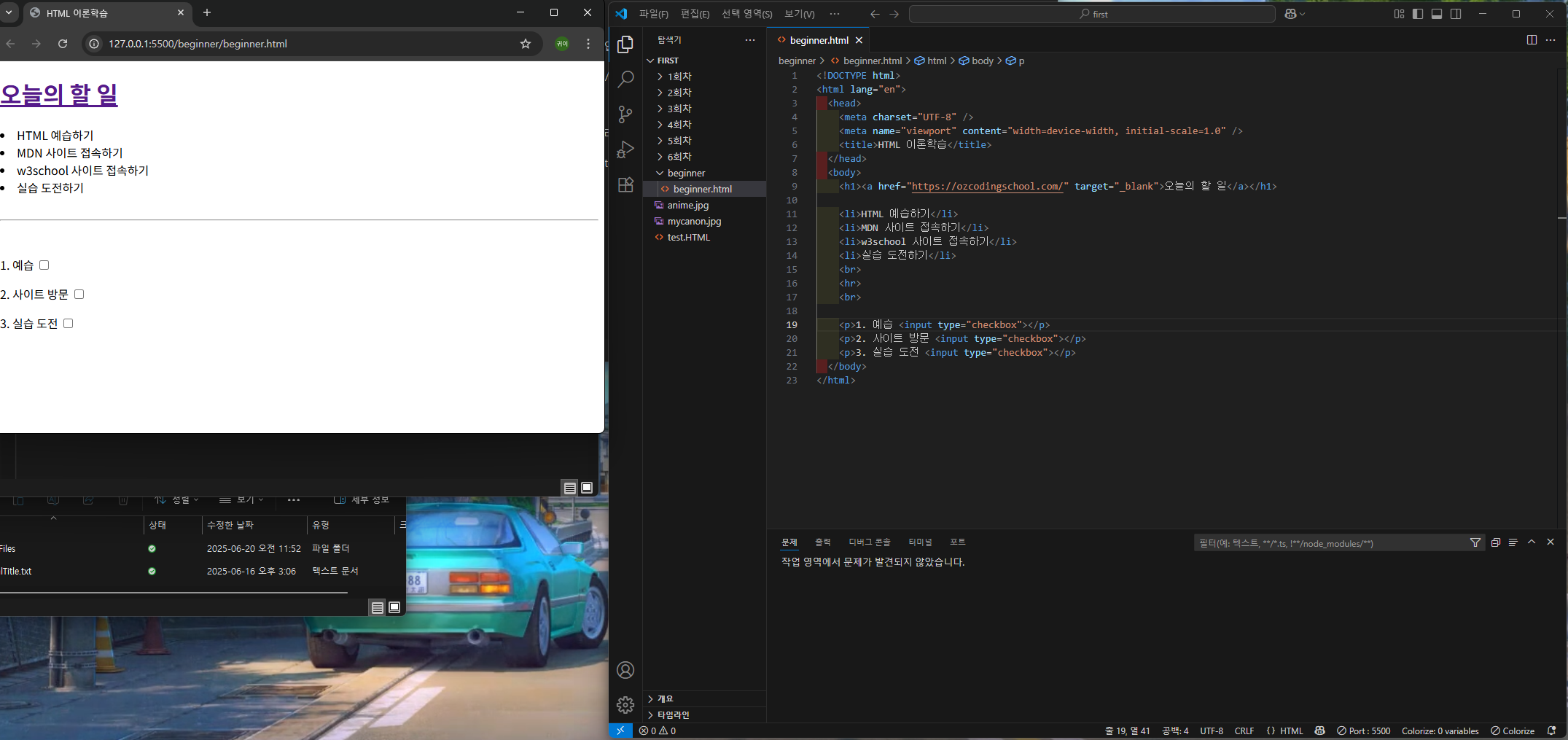1568x740 pixels.
Task: Open the 파일(F) menu
Action: point(653,14)
